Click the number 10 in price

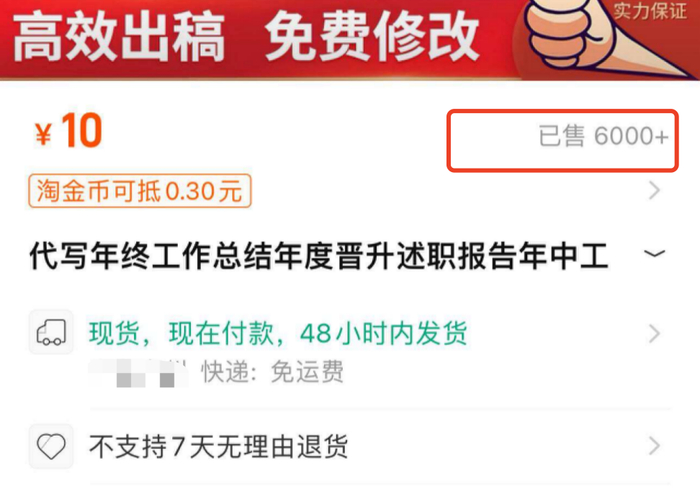point(82,130)
